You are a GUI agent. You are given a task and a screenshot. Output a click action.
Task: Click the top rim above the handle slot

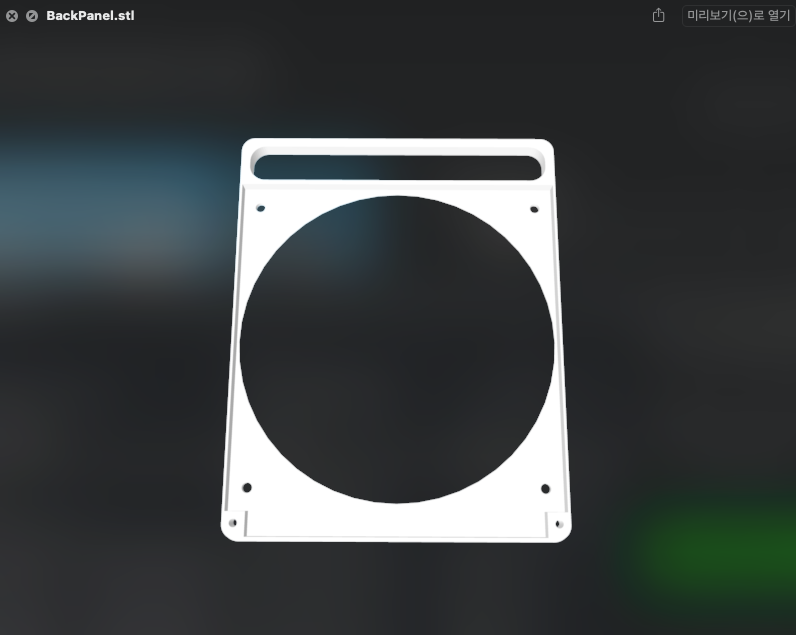(400, 144)
